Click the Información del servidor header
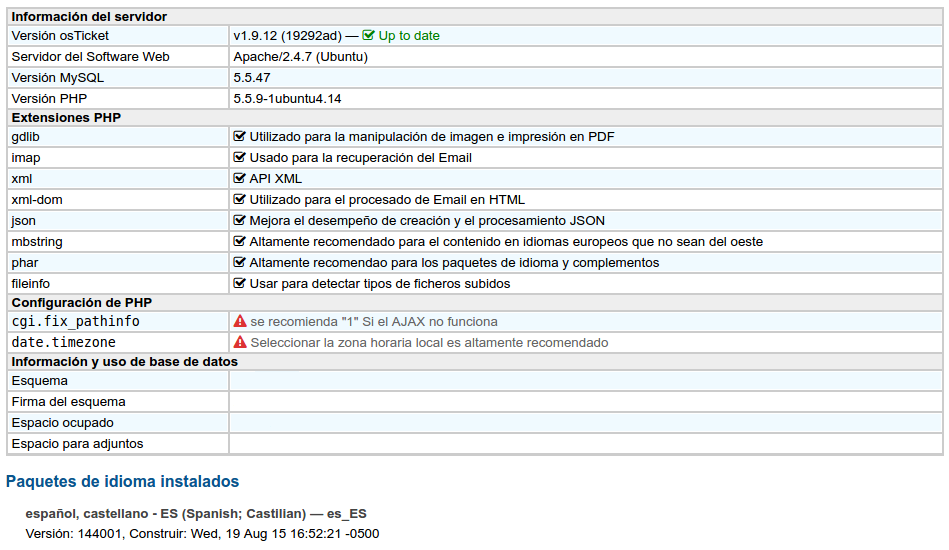This screenshot has height=550, width=949. point(89,16)
